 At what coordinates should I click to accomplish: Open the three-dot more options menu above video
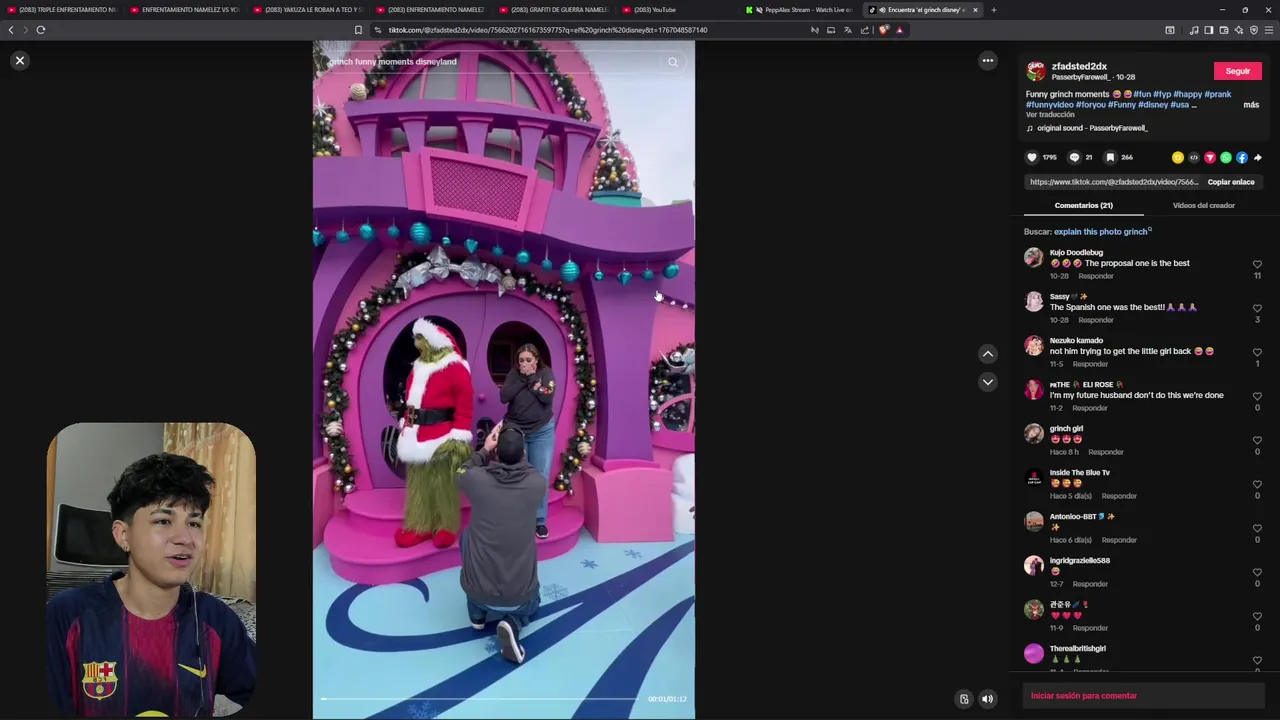987,61
